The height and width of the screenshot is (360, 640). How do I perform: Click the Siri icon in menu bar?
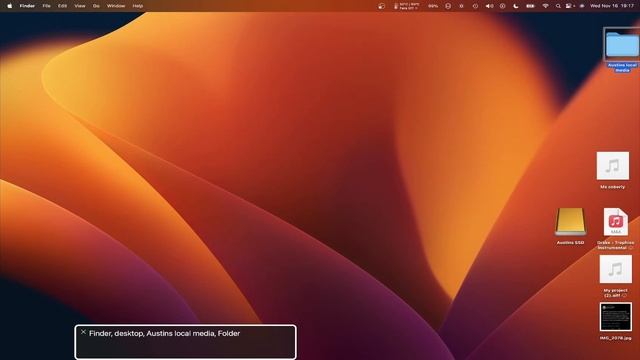(x=582, y=6)
